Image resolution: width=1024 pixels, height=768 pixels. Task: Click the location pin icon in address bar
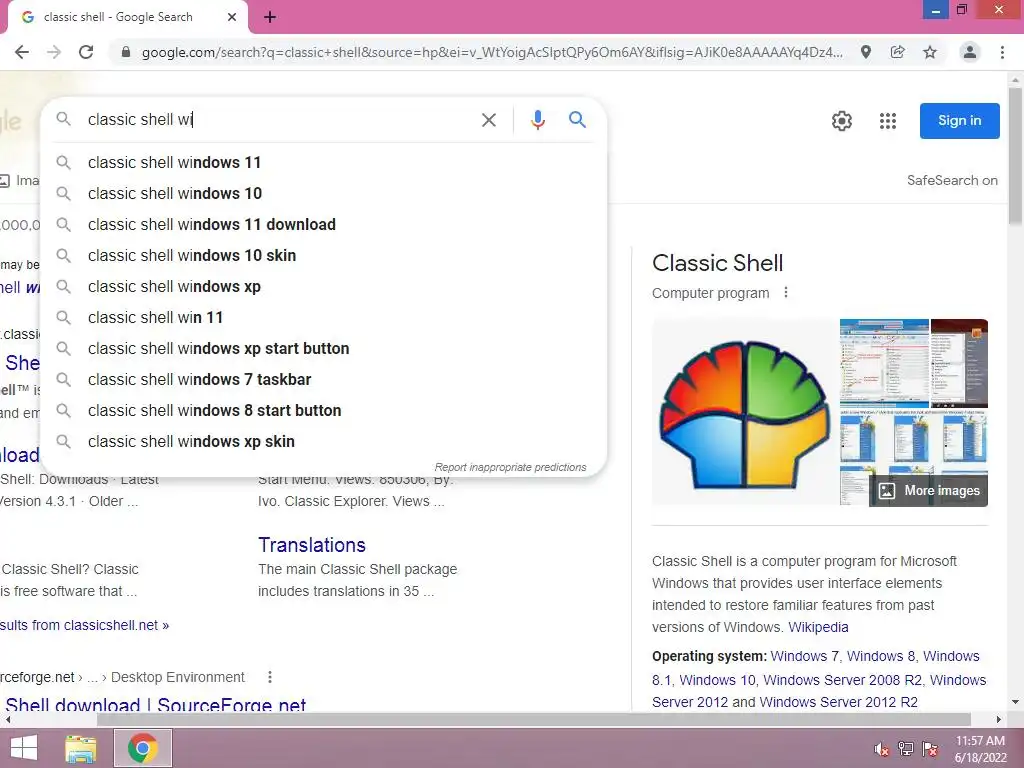866,52
